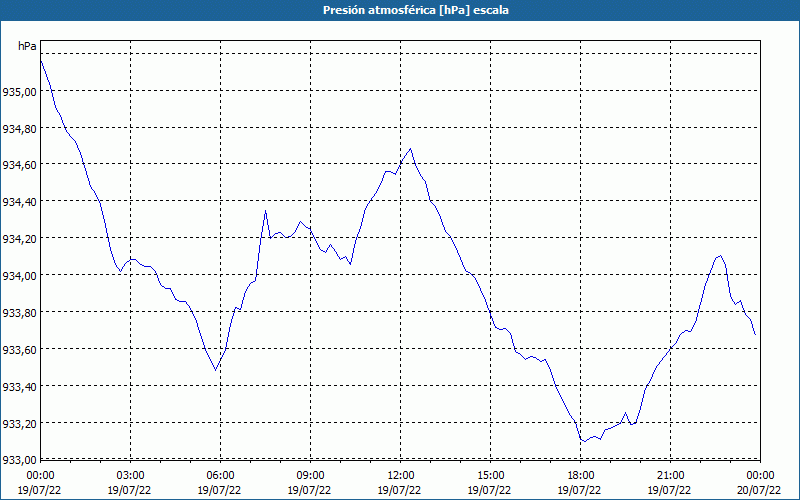Click the pressure curve peak after 12:00
The image size is (800, 500).
410,149
